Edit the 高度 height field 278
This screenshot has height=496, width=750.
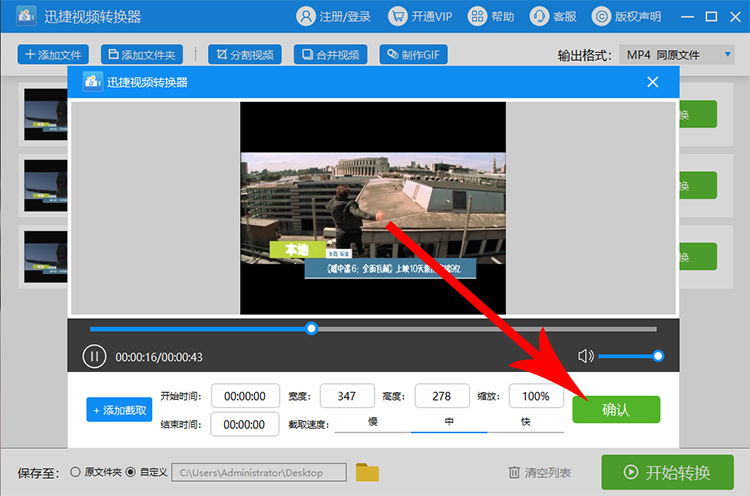click(x=442, y=396)
